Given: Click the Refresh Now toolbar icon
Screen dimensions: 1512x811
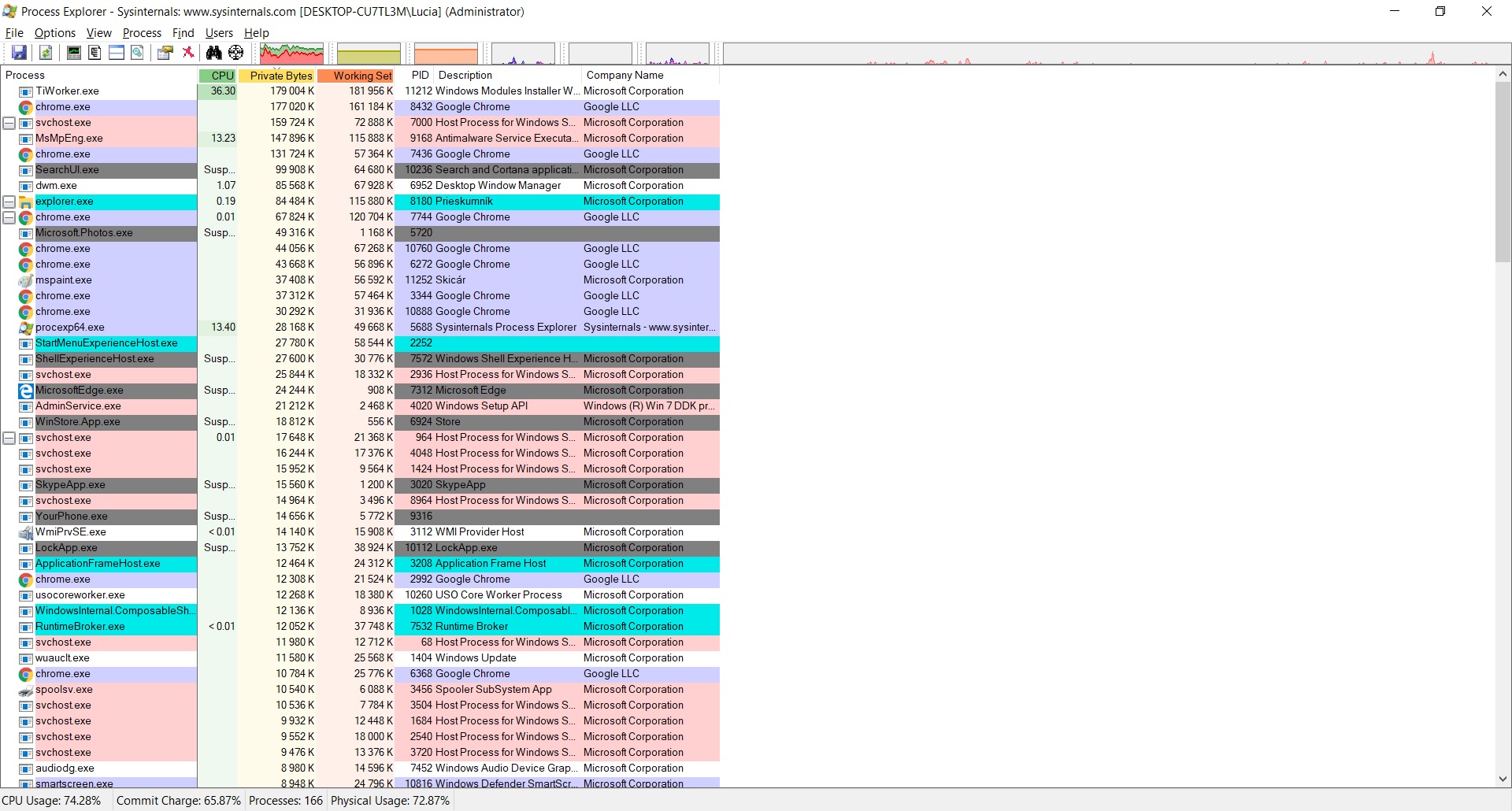Looking at the screenshot, I should click(x=46, y=53).
